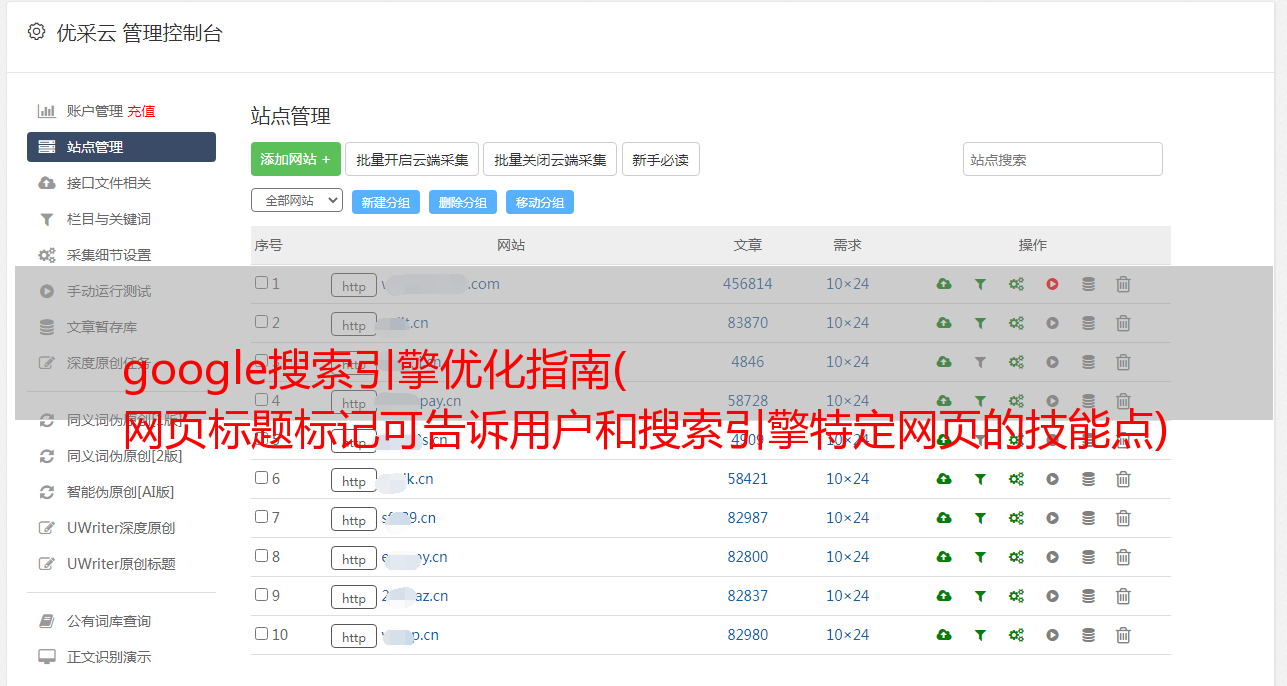Delete row 10 with the trash icon
Image resolution: width=1287 pixels, height=686 pixels.
(x=1123, y=635)
